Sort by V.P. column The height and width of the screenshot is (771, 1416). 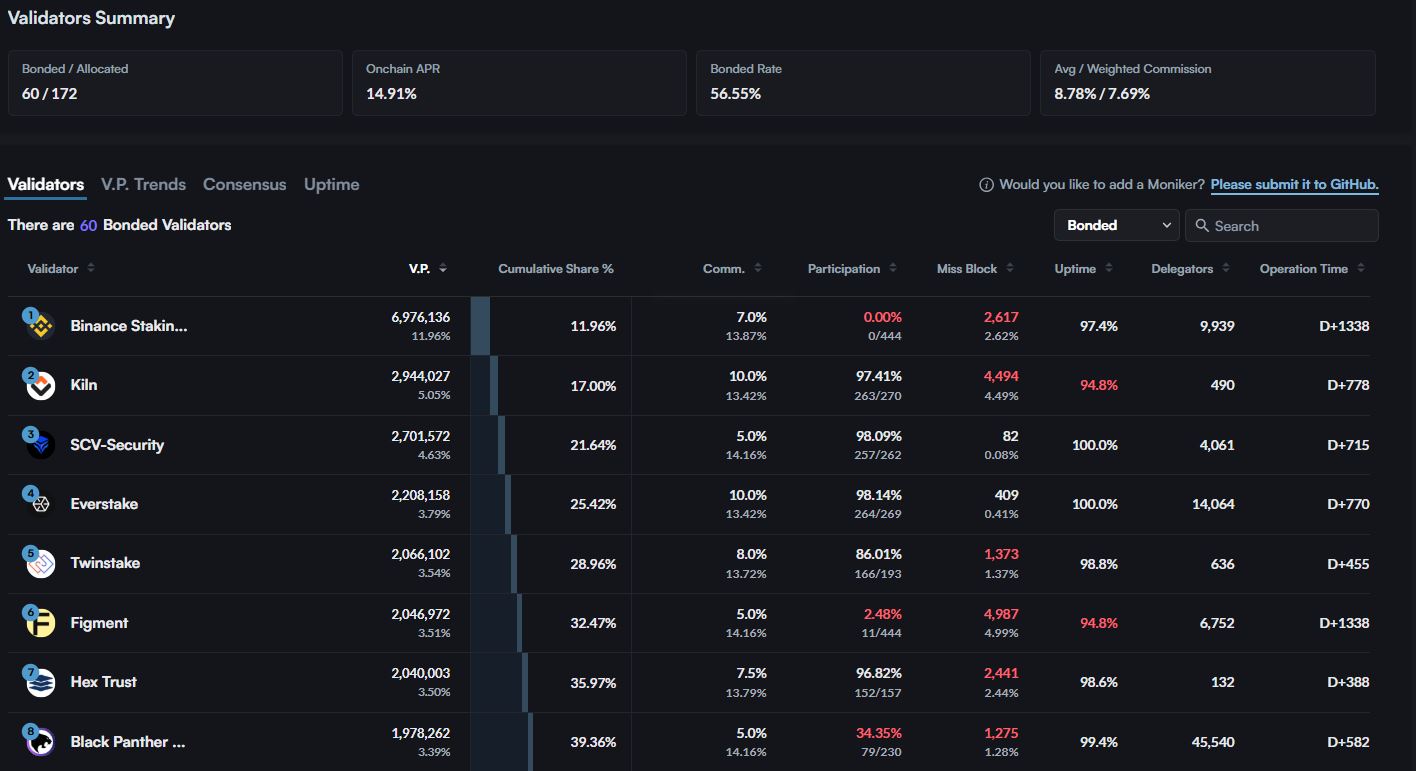pyautogui.click(x=428, y=269)
